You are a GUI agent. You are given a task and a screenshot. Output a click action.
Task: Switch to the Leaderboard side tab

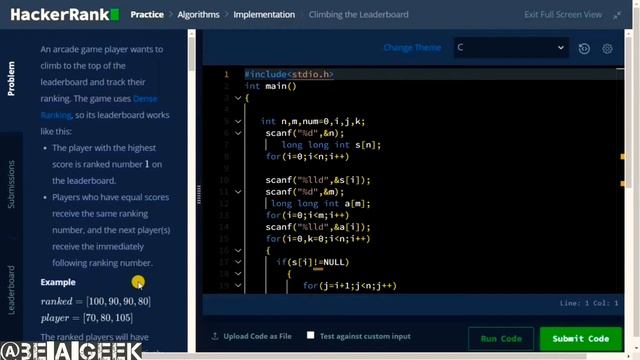click(11, 290)
